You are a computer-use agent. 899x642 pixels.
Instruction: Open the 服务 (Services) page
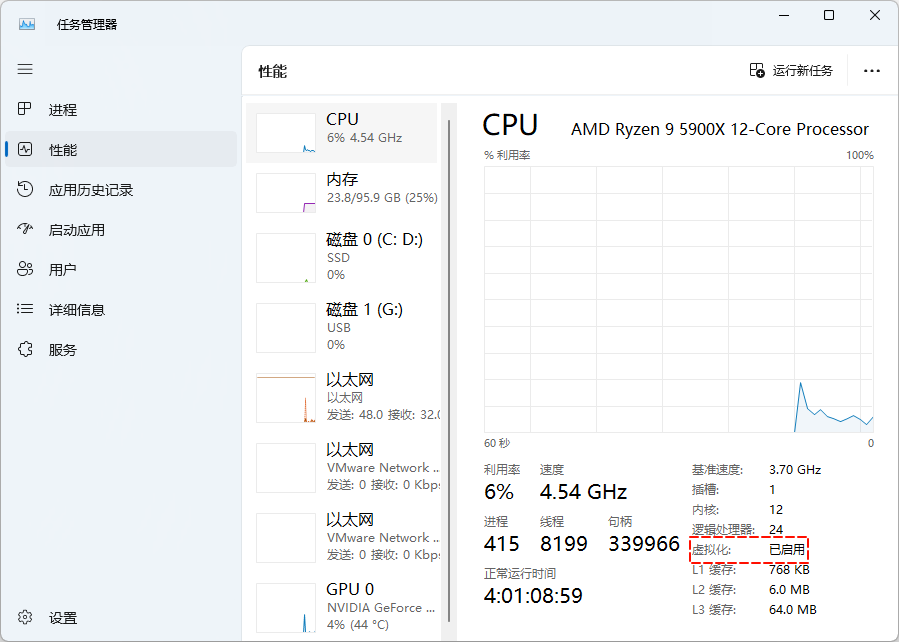(x=62, y=350)
